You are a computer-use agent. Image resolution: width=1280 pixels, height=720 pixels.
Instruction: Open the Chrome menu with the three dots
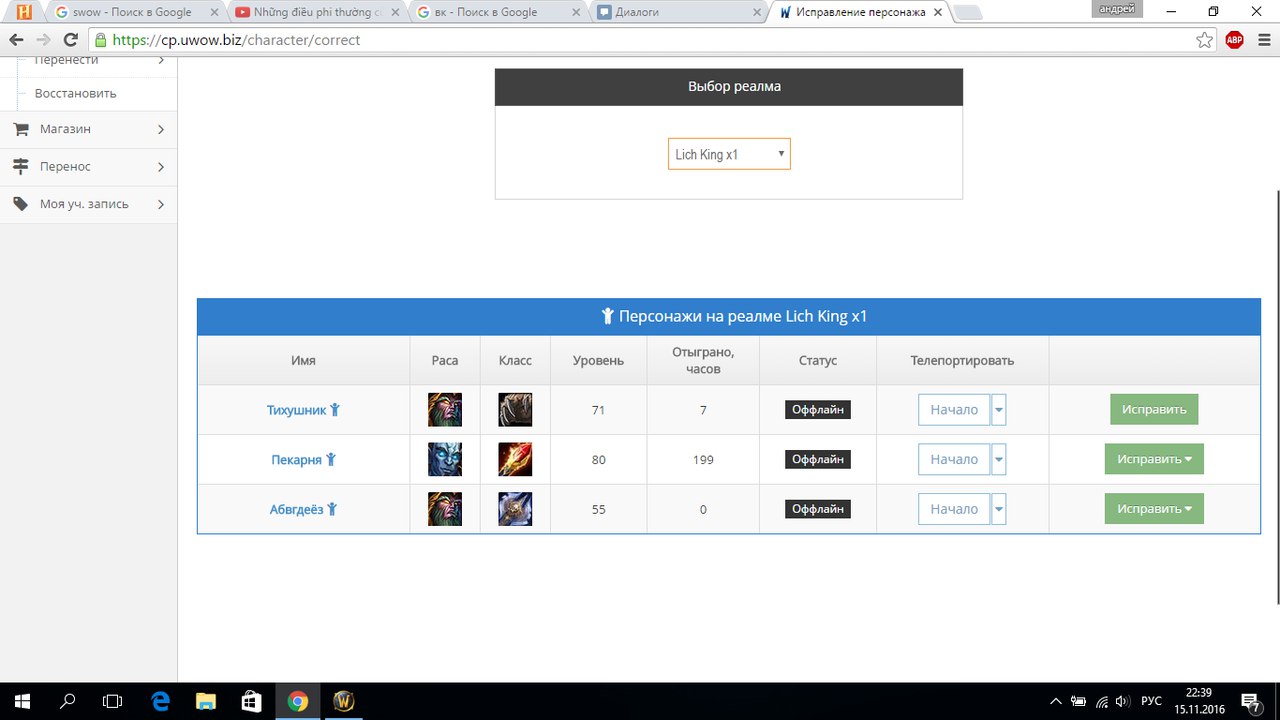pyautogui.click(x=1264, y=40)
